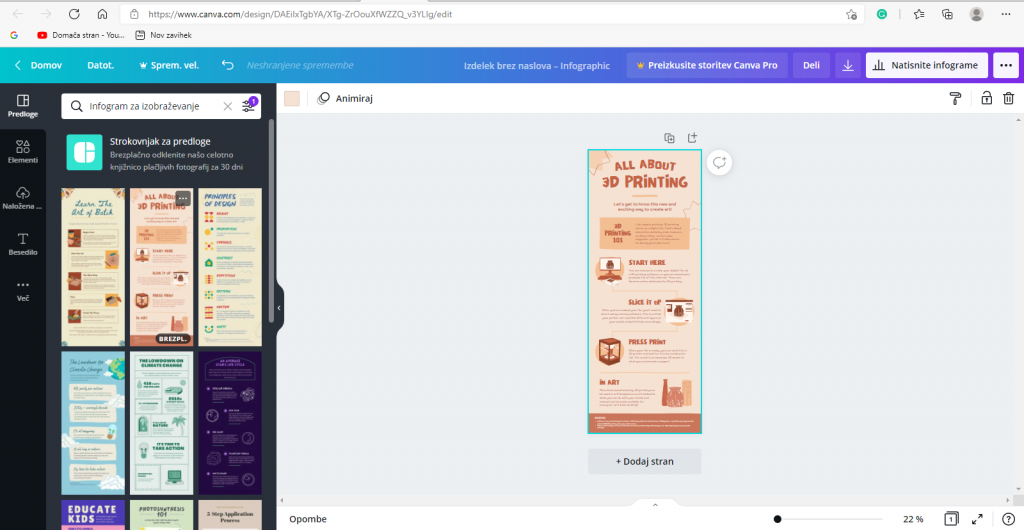The image size is (1024, 530).
Task: Add page to browser favorites star
Action: point(851,14)
